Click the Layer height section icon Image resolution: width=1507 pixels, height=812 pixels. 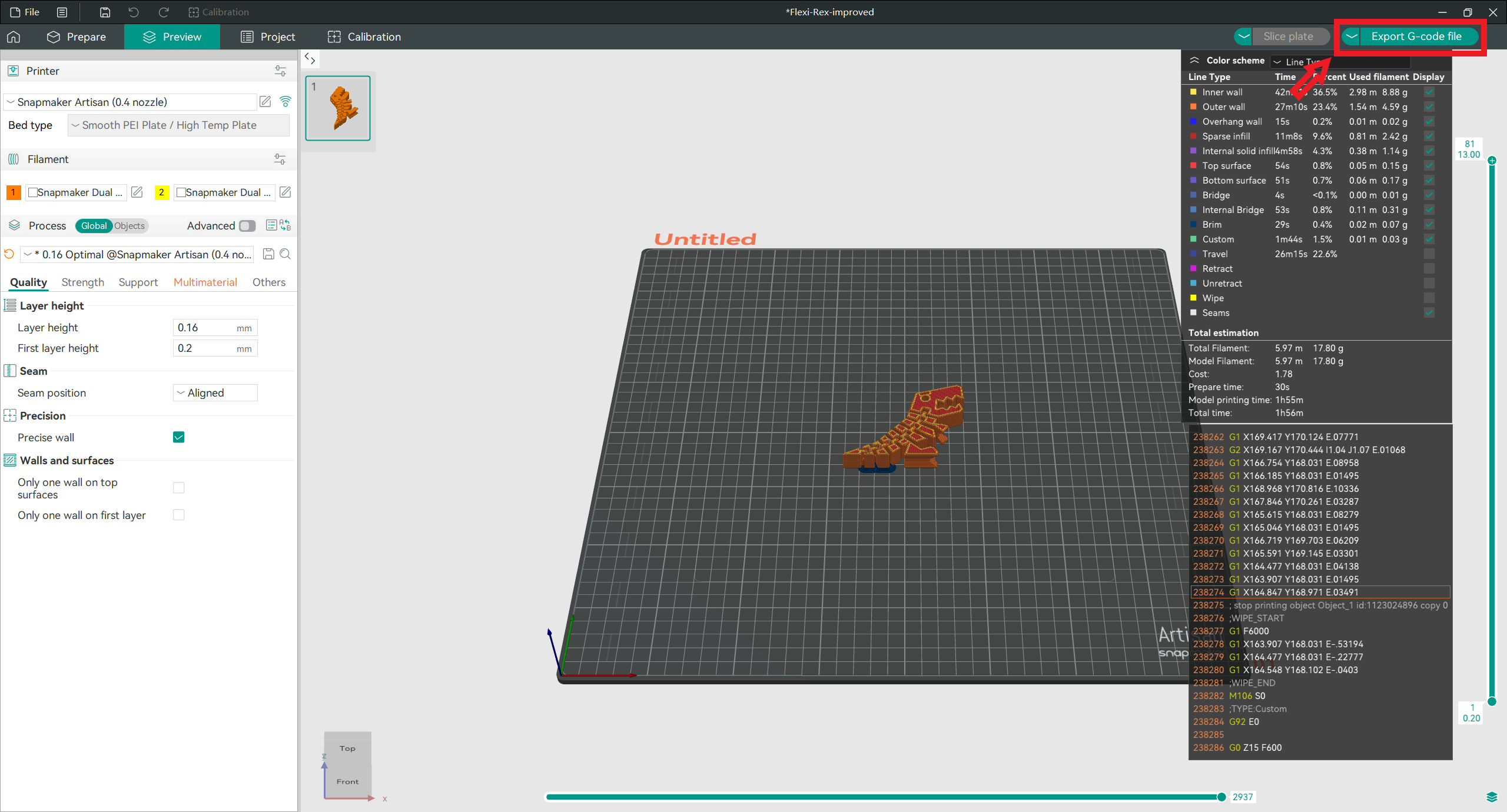coord(10,305)
